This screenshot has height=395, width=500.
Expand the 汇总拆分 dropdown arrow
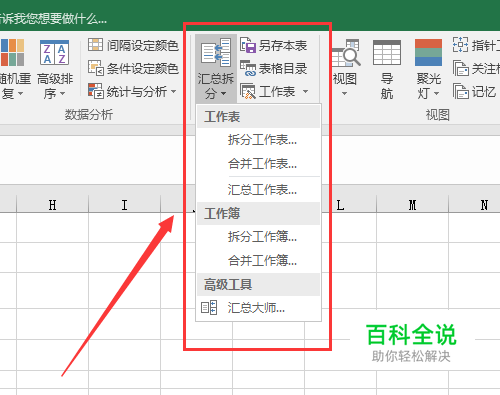click(x=224, y=94)
